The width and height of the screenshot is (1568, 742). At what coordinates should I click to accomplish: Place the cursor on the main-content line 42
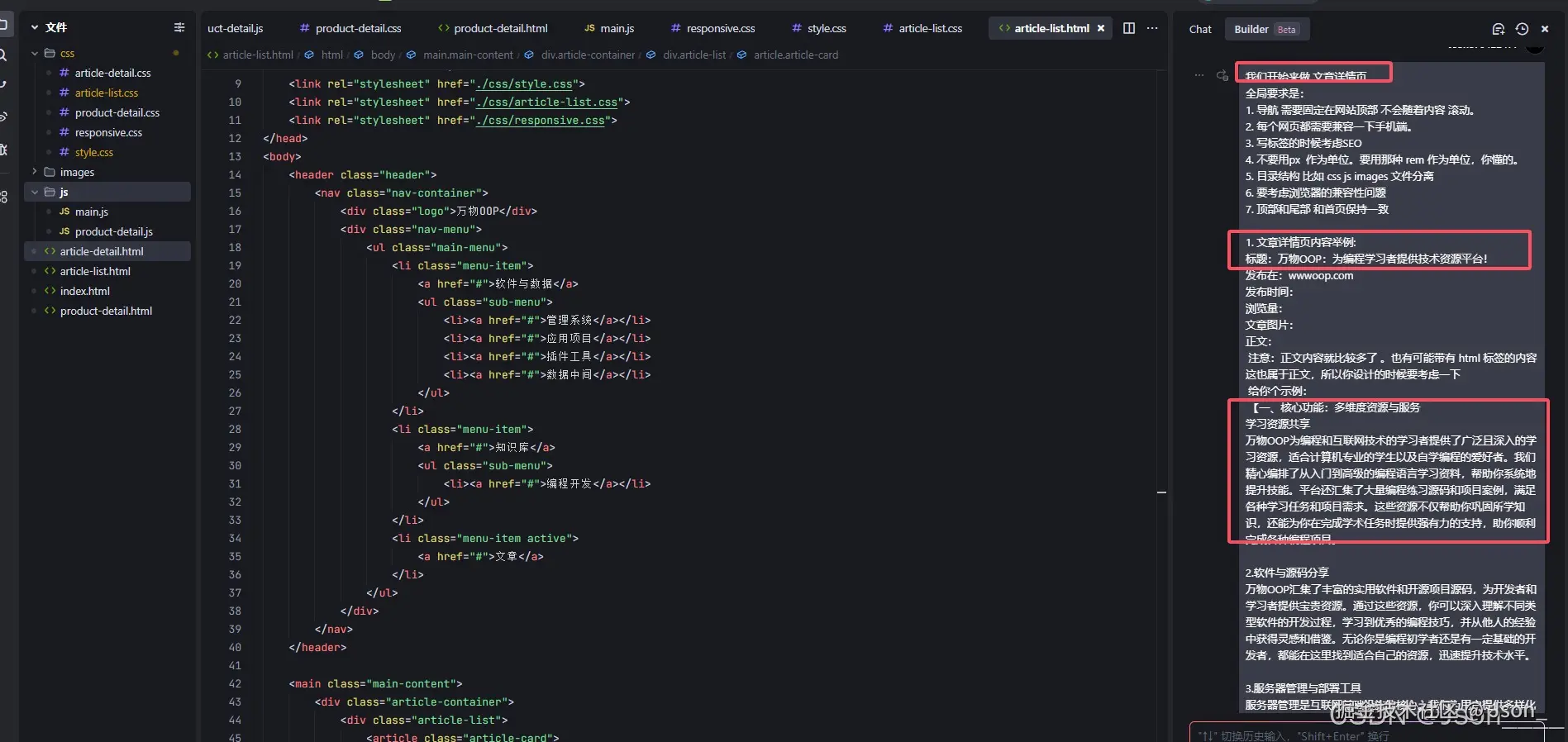375,683
